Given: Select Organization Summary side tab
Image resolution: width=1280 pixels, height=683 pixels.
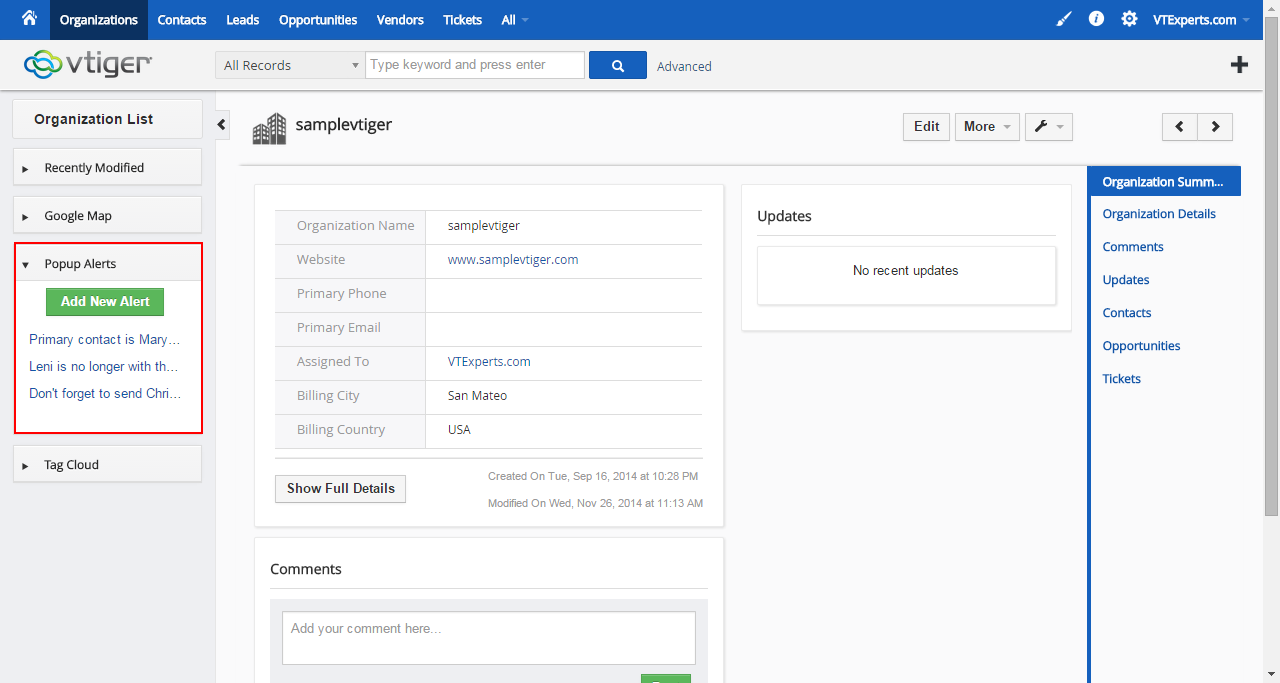Looking at the screenshot, I should 1164,181.
